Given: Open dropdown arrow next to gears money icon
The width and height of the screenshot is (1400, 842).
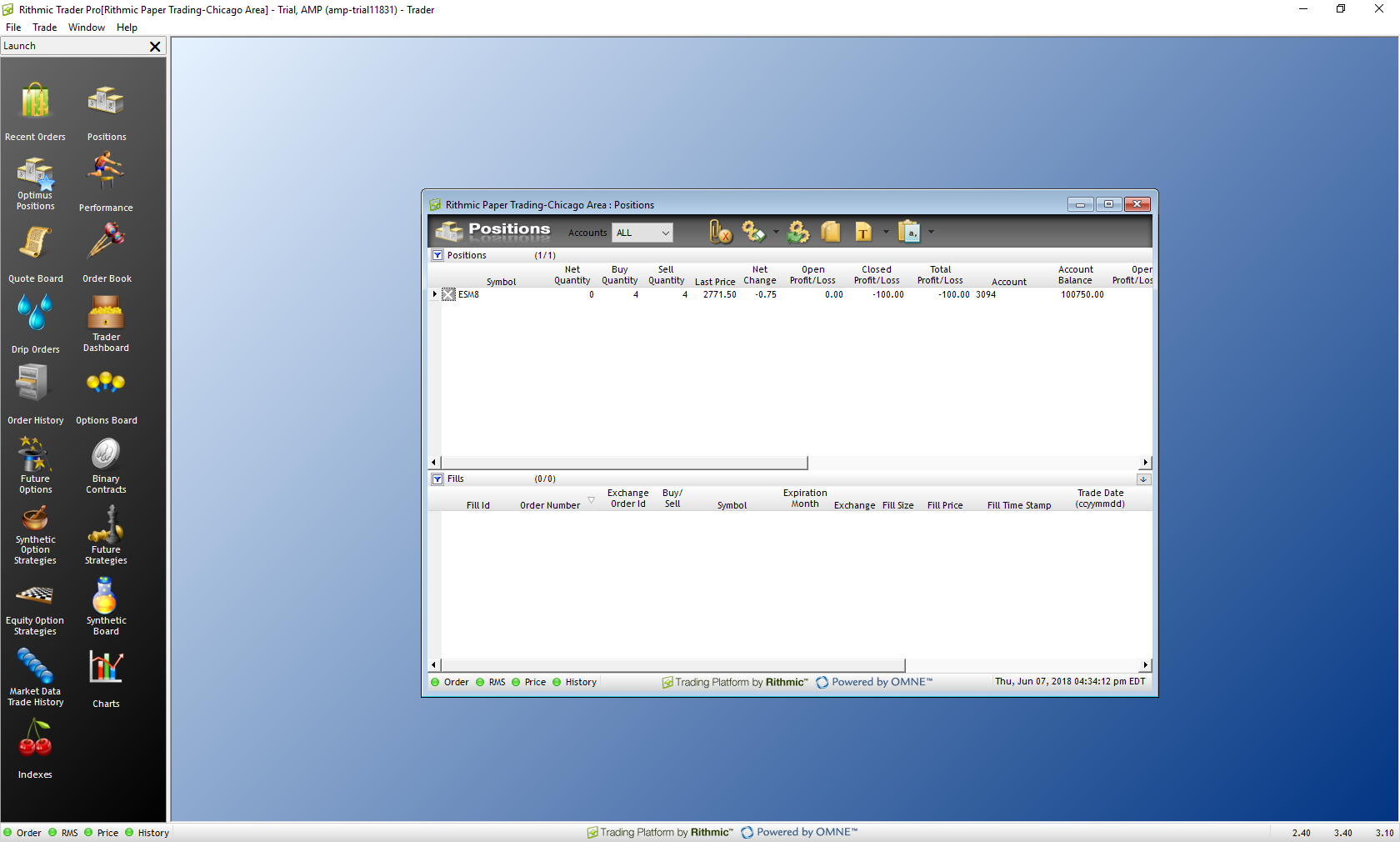Looking at the screenshot, I should point(776,232).
